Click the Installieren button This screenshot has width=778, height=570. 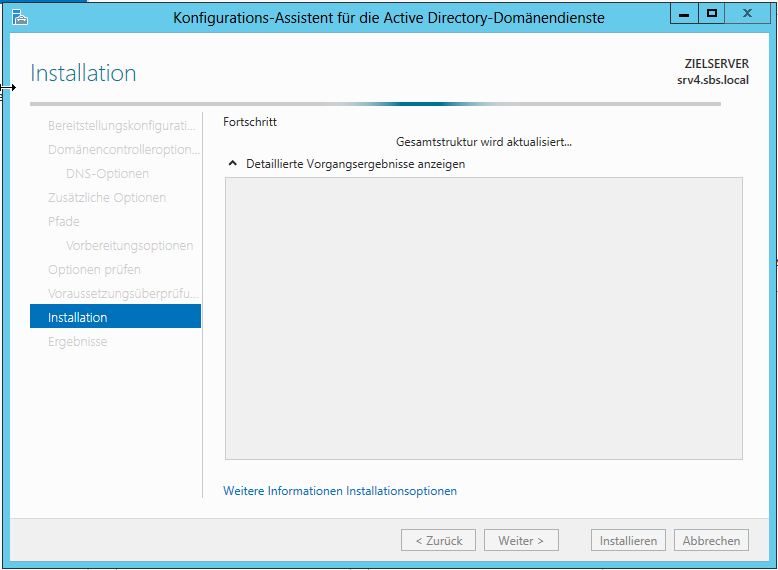628,540
